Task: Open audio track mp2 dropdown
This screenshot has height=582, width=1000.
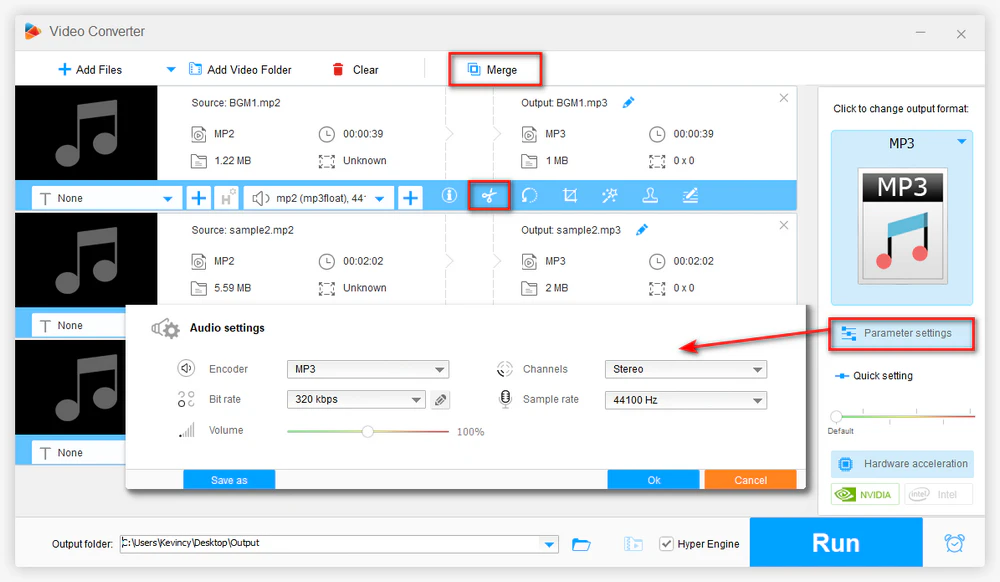Action: pos(319,198)
